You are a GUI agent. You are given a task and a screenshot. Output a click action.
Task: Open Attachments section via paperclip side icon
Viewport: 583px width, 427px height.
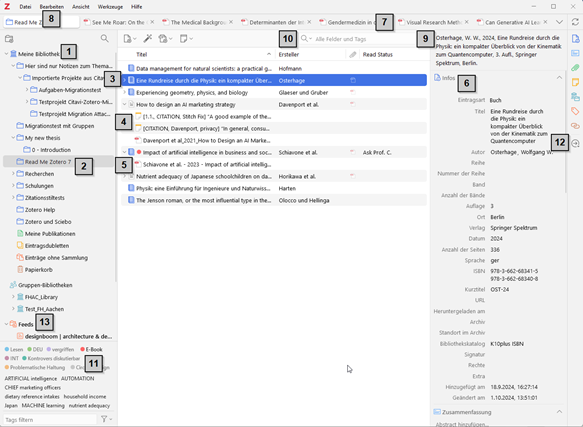(x=575, y=68)
